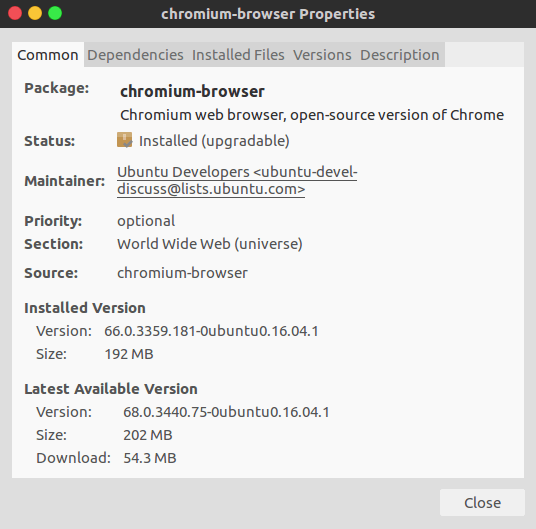Click the installed package status icon
Viewport: 536px width, 529px height.
coord(124,140)
